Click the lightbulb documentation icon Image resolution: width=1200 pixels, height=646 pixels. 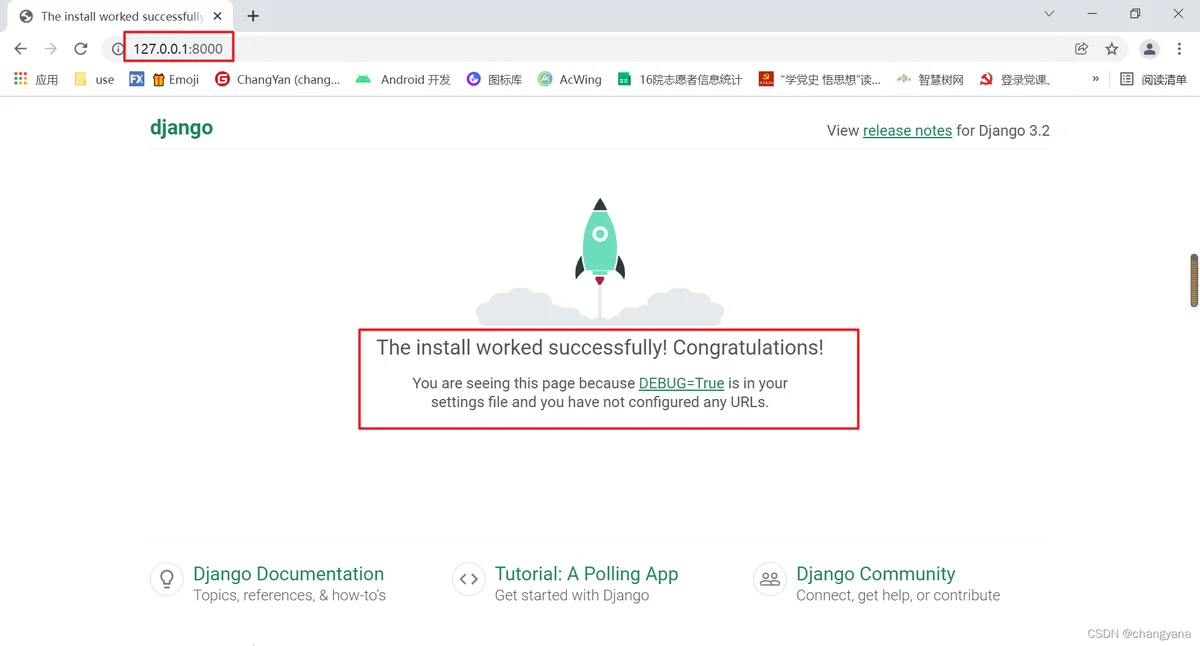pos(167,579)
